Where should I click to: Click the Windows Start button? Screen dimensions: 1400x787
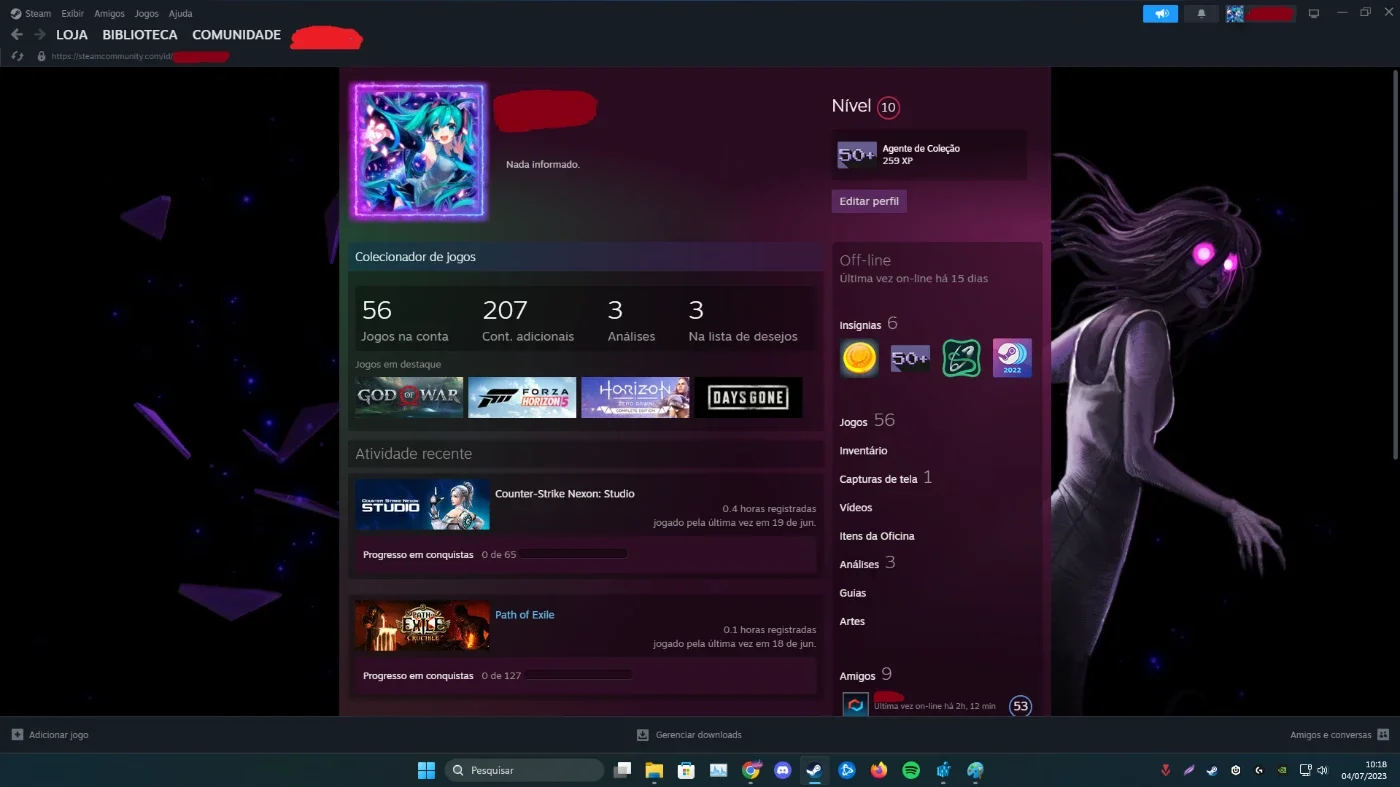coord(426,770)
